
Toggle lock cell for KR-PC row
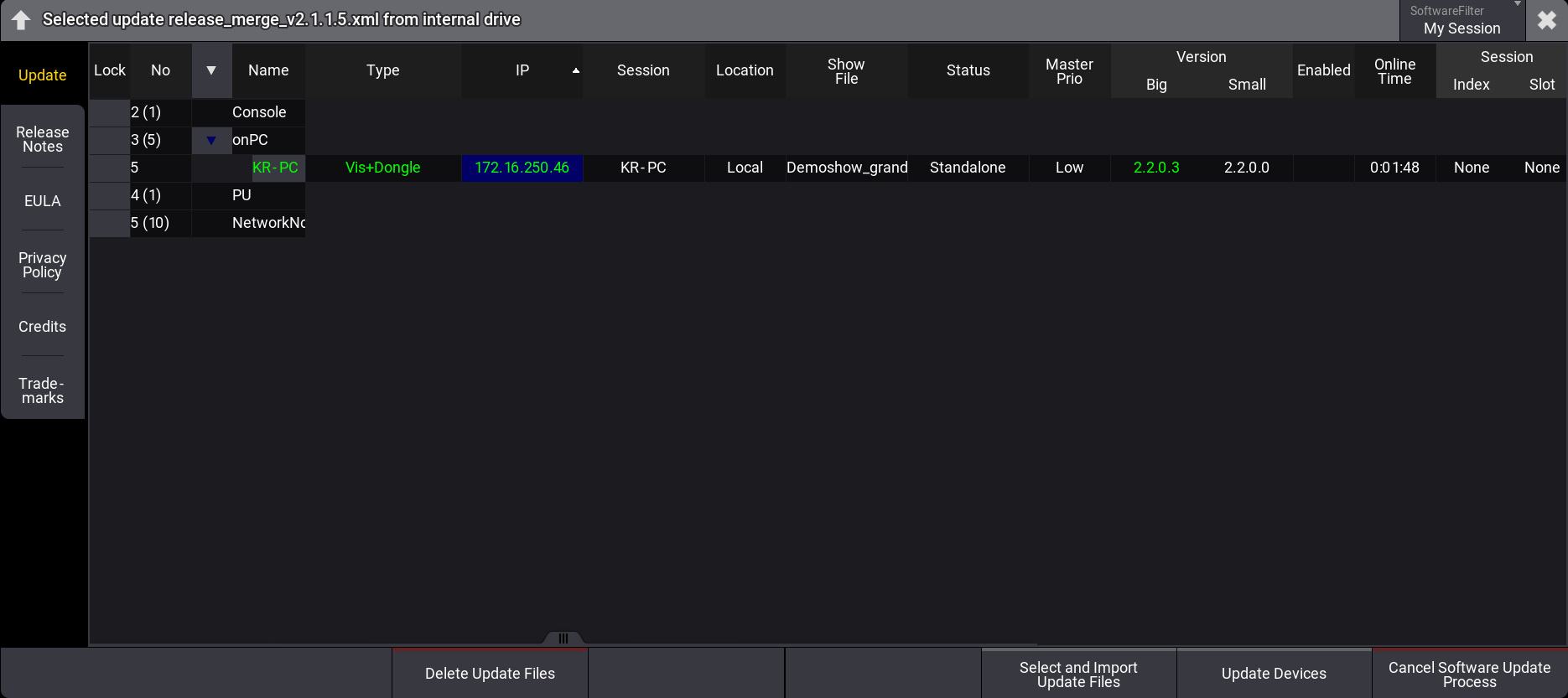pos(110,168)
